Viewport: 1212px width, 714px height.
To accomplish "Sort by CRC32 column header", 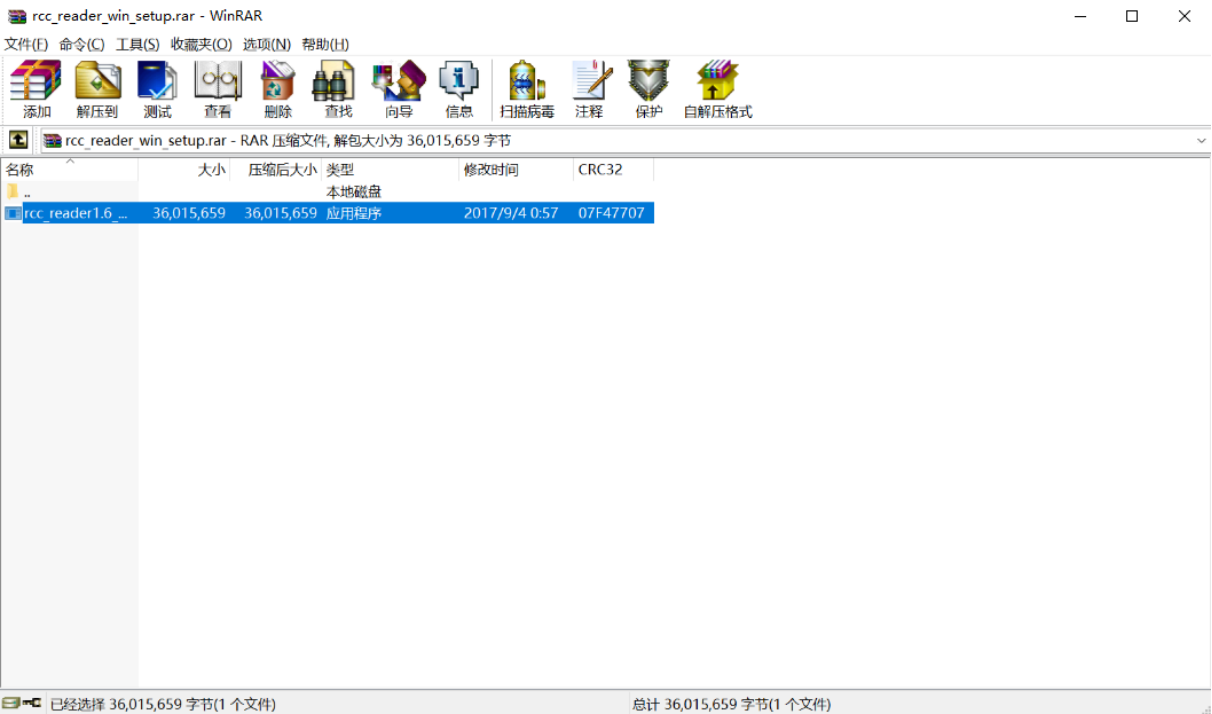I will [x=614, y=169].
